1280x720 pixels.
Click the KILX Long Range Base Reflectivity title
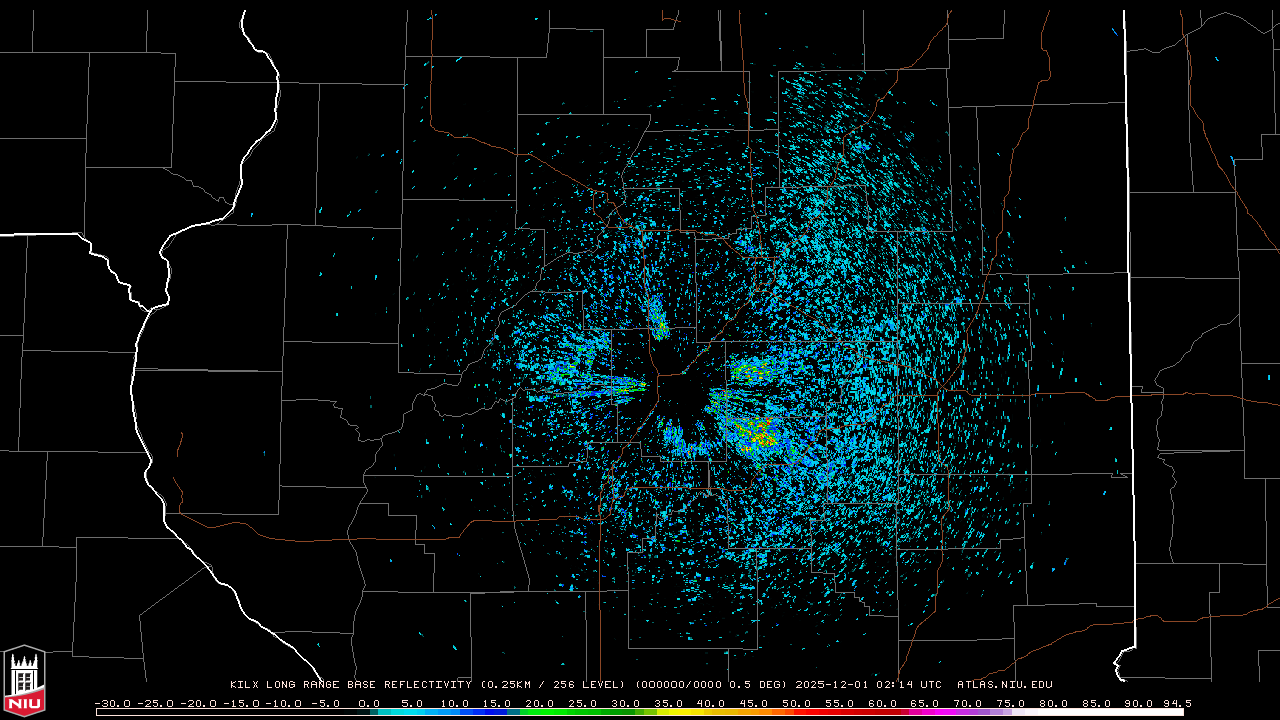pos(351,685)
